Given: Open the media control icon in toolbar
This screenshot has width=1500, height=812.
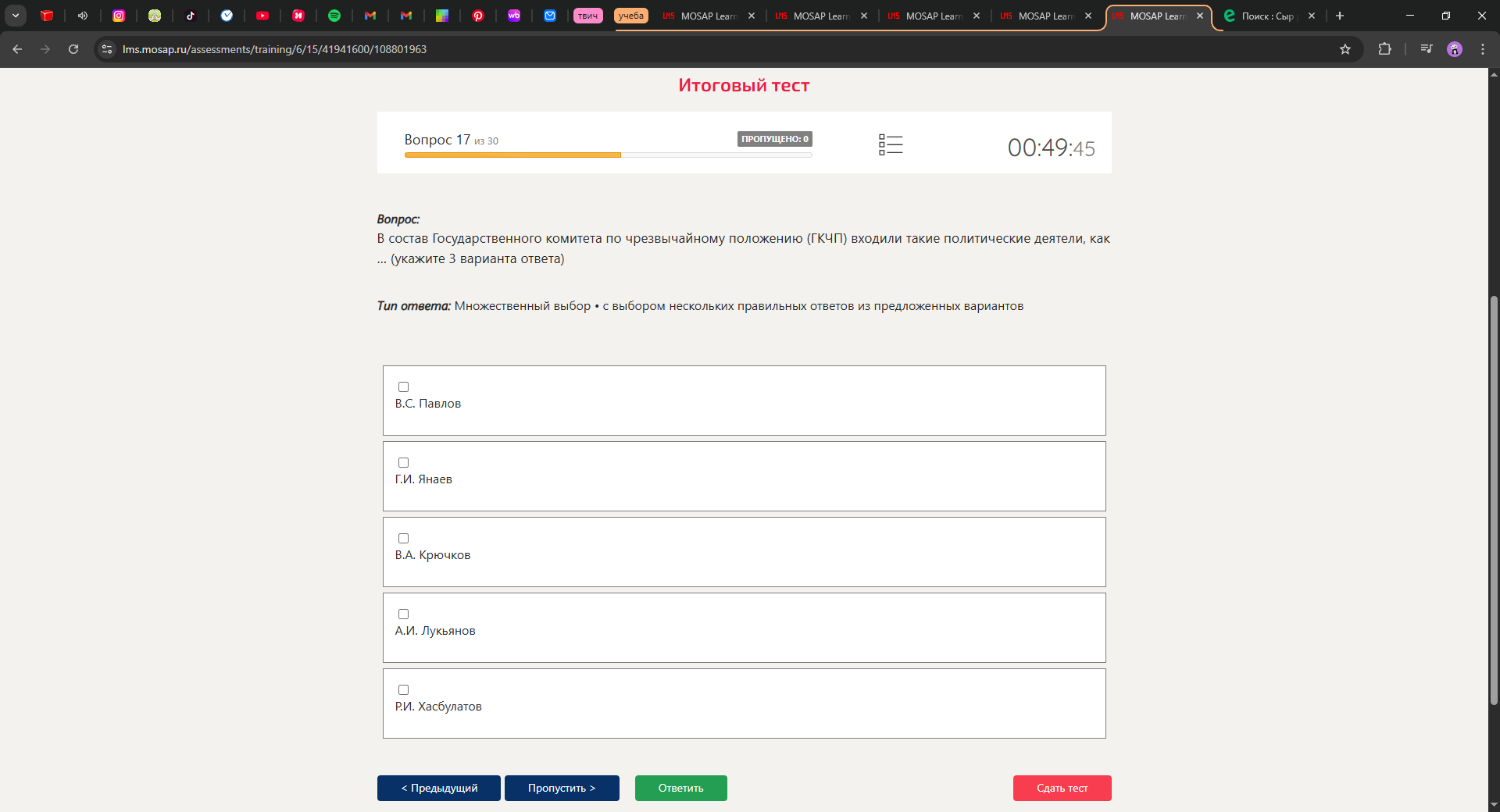Looking at the screenshot, I should click(x=1427, y=49).
